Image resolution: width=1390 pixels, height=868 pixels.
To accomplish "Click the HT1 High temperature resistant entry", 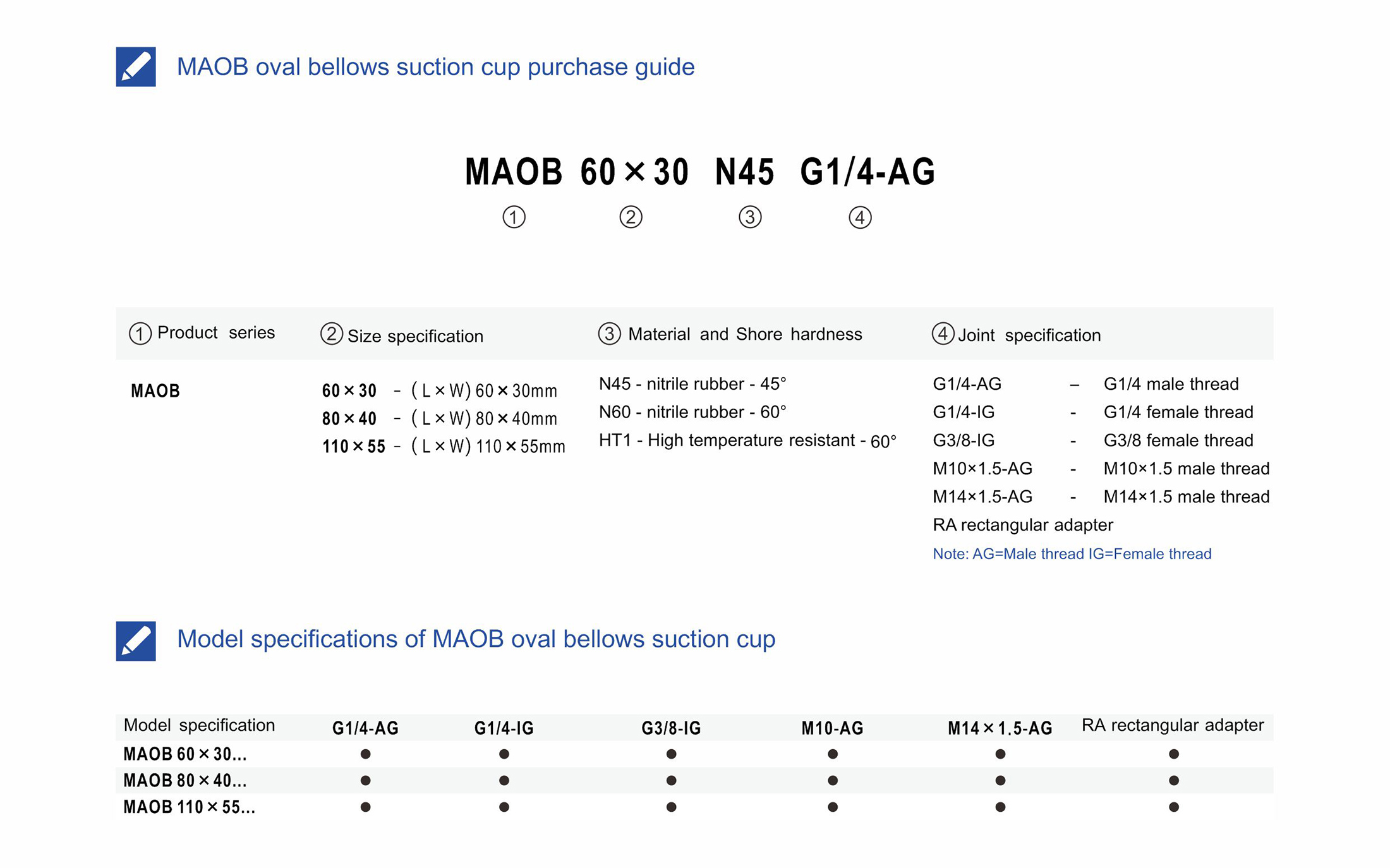I will pos(747,440).
